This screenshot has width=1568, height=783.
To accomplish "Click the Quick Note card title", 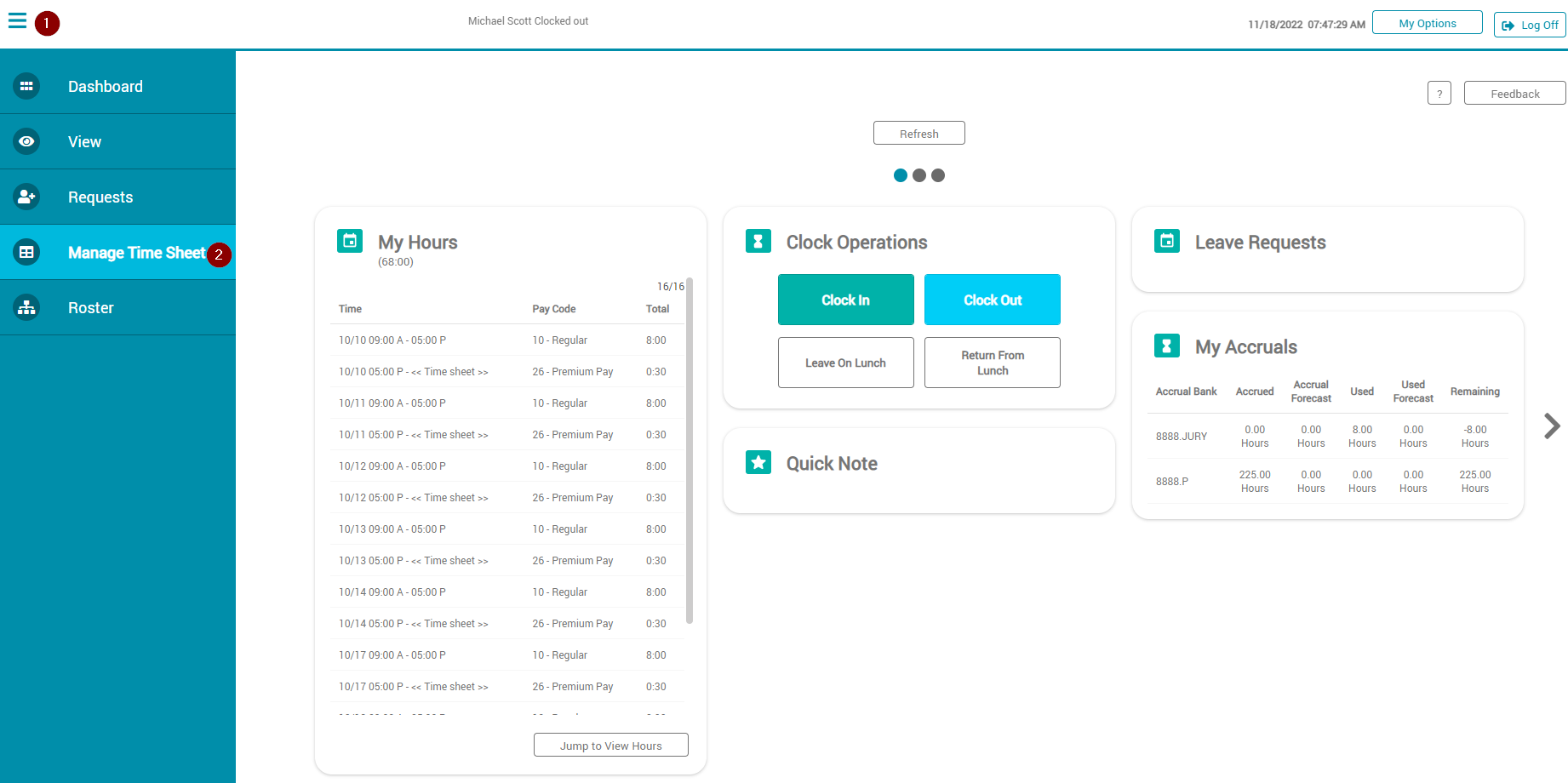I will [x=832, y=463].
